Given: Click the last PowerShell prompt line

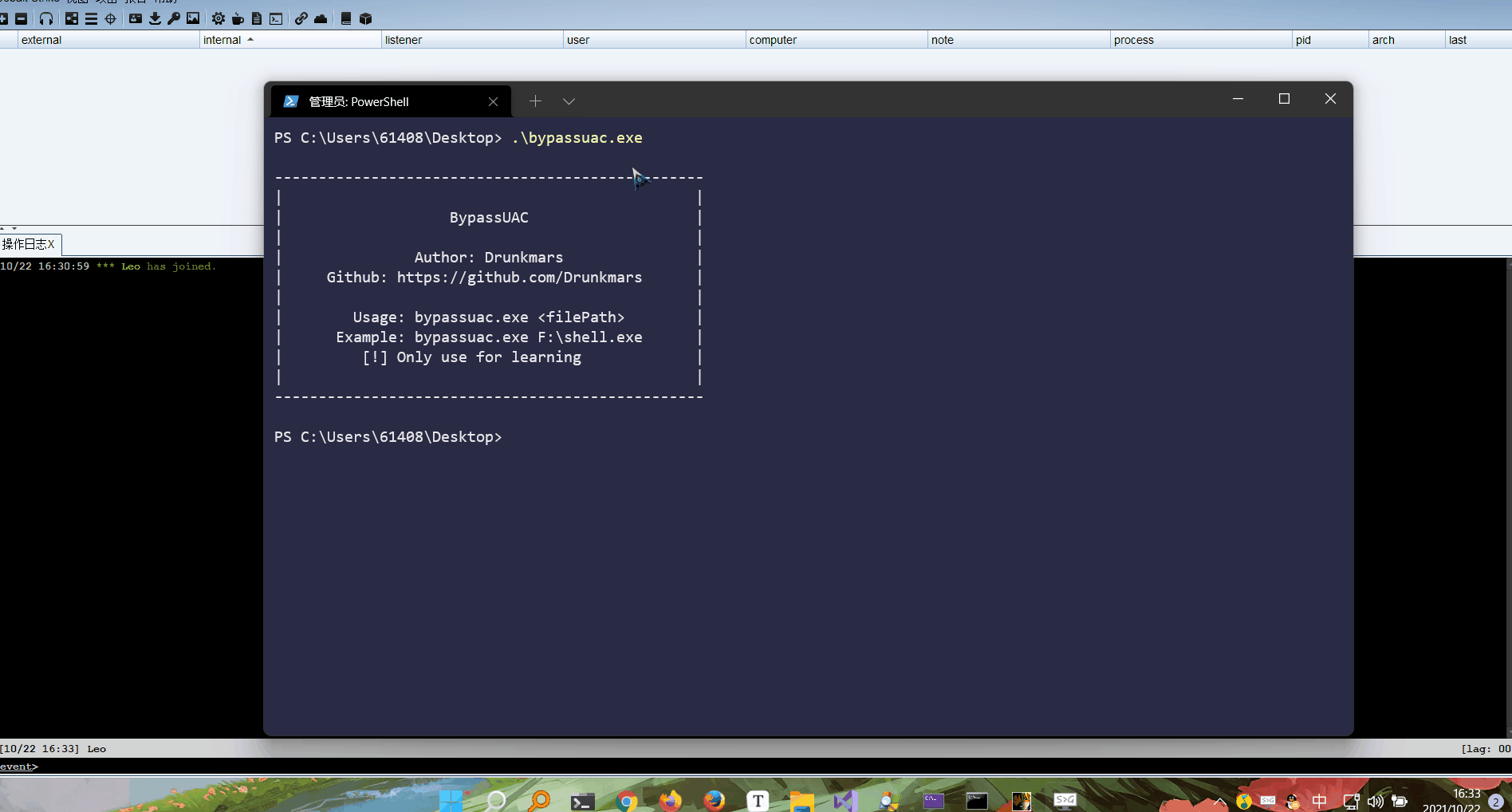Looking at the screenshot, I should click(388, 437).
